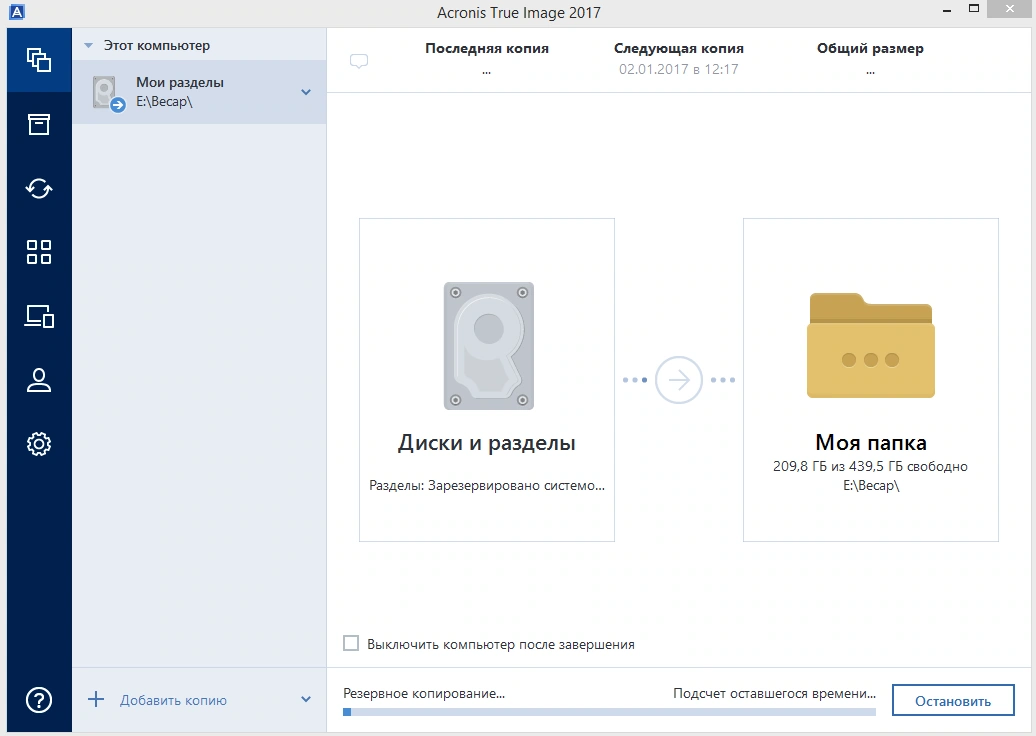Screen dimensions: 1036x736
Task: Minimize the Acronis True Image window
Action: coord(947,11)
